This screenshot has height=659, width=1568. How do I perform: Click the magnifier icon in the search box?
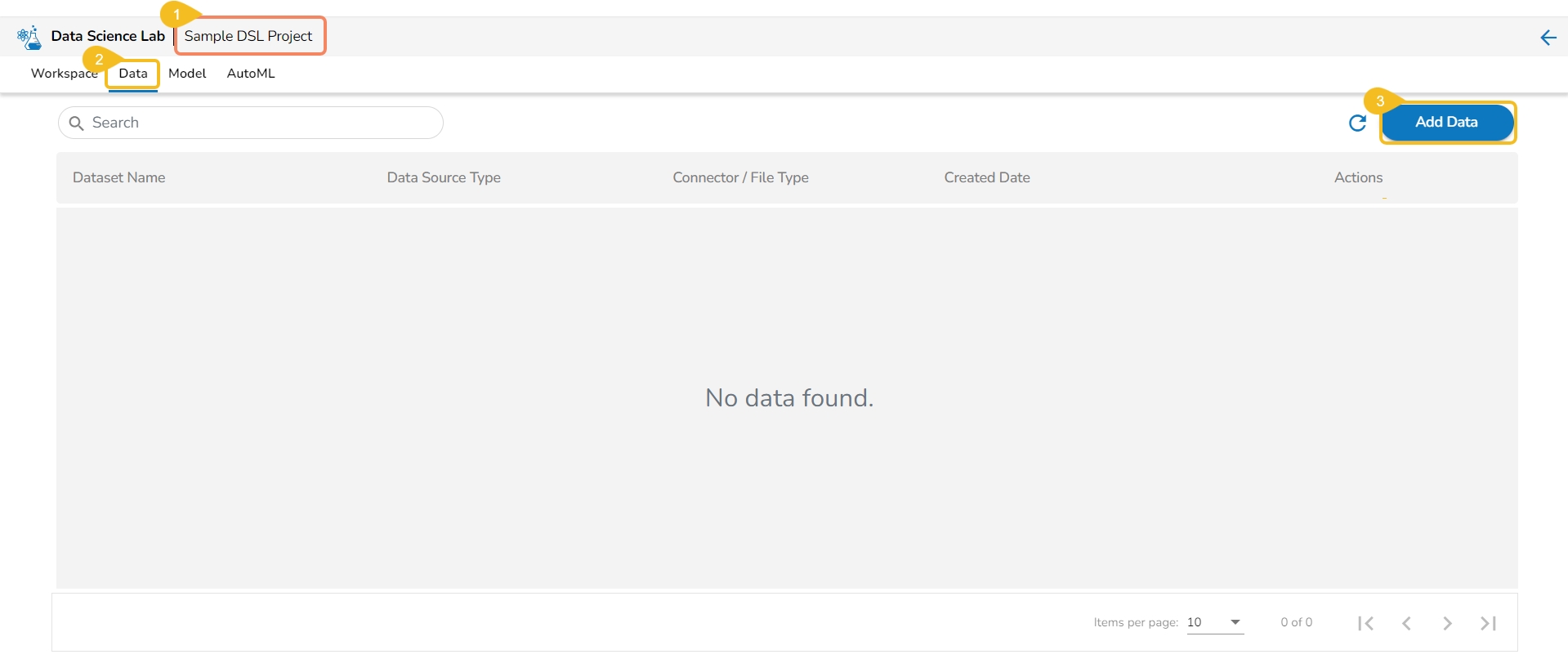coord(77,123)
